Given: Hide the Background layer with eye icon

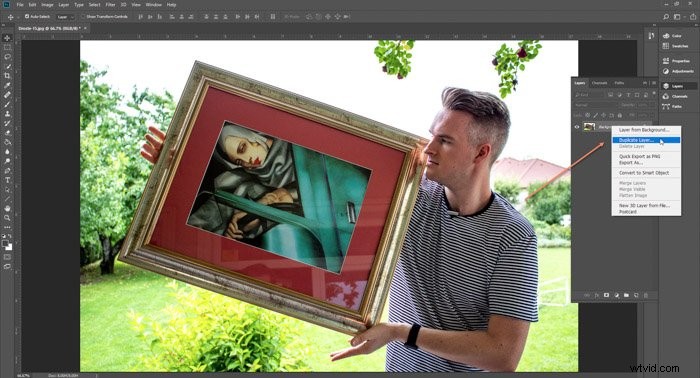Looking at the screenshot, I should point(577,127).
